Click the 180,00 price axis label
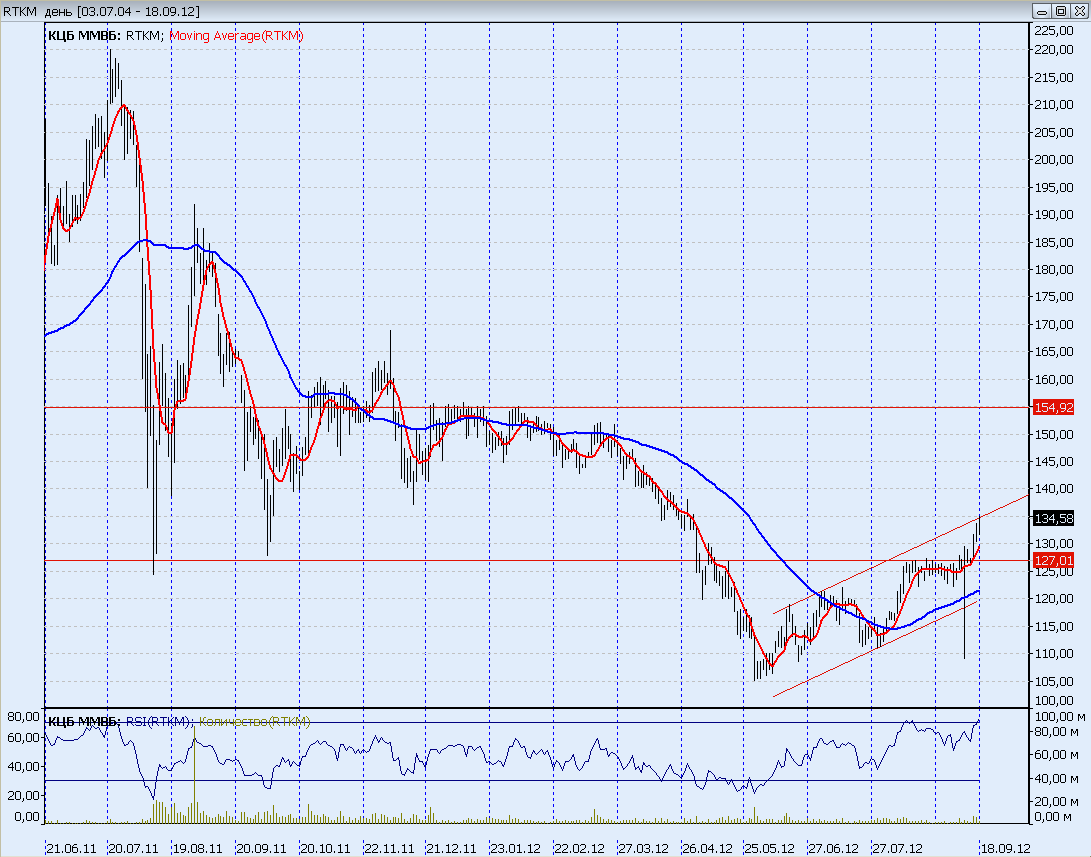Viewport: 1091px width, 857px height. pyautogui.click(x=1054, y=270)
